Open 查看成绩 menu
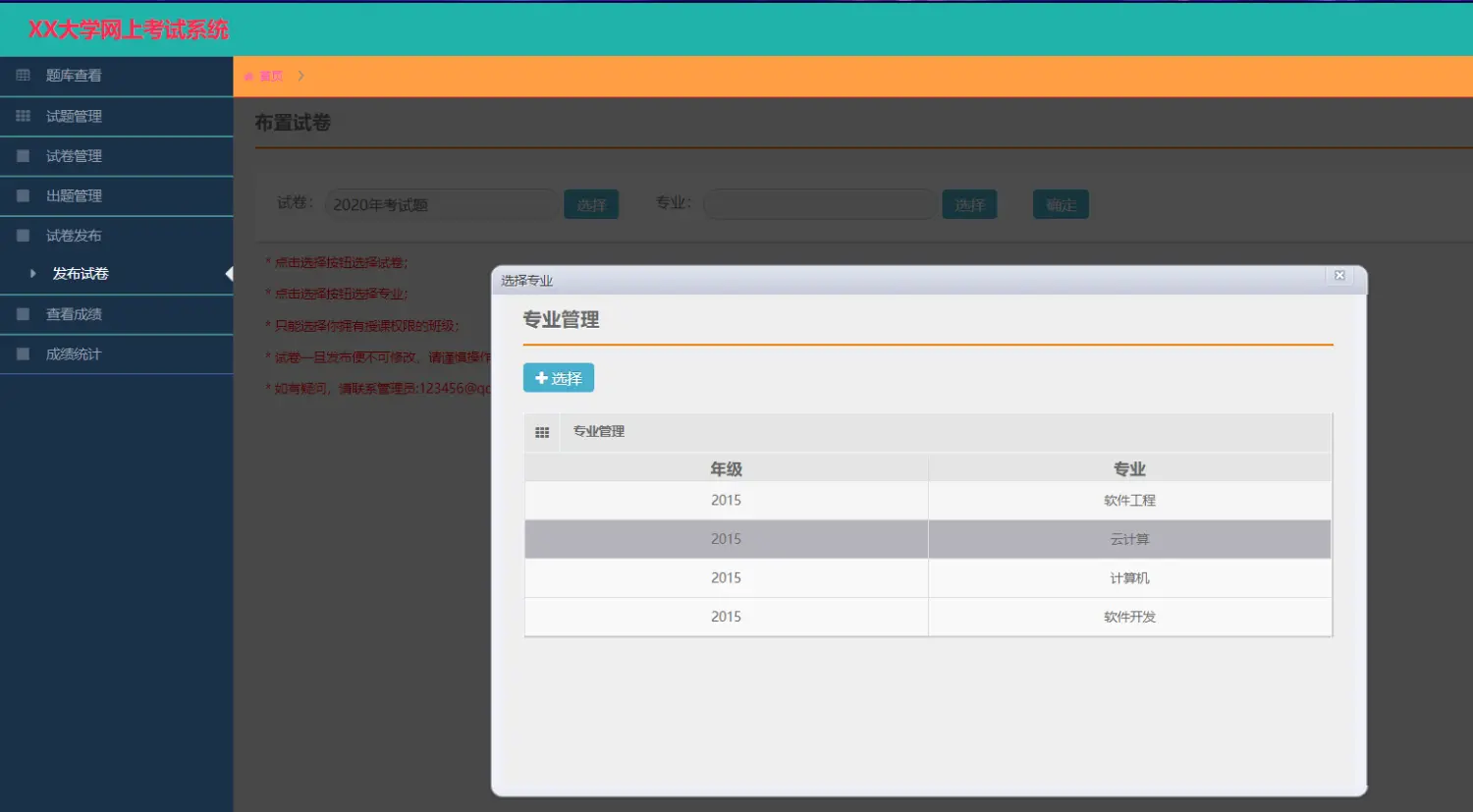 [x=117, y=314]
